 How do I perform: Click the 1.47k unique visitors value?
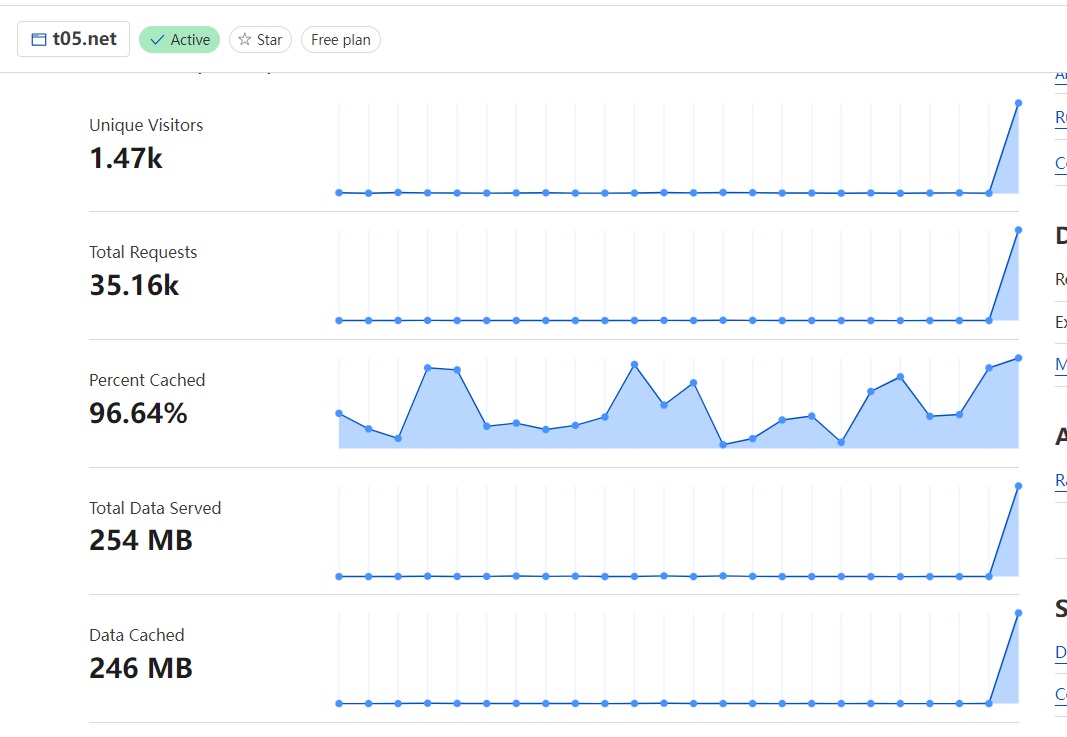[x=126, y=158]
